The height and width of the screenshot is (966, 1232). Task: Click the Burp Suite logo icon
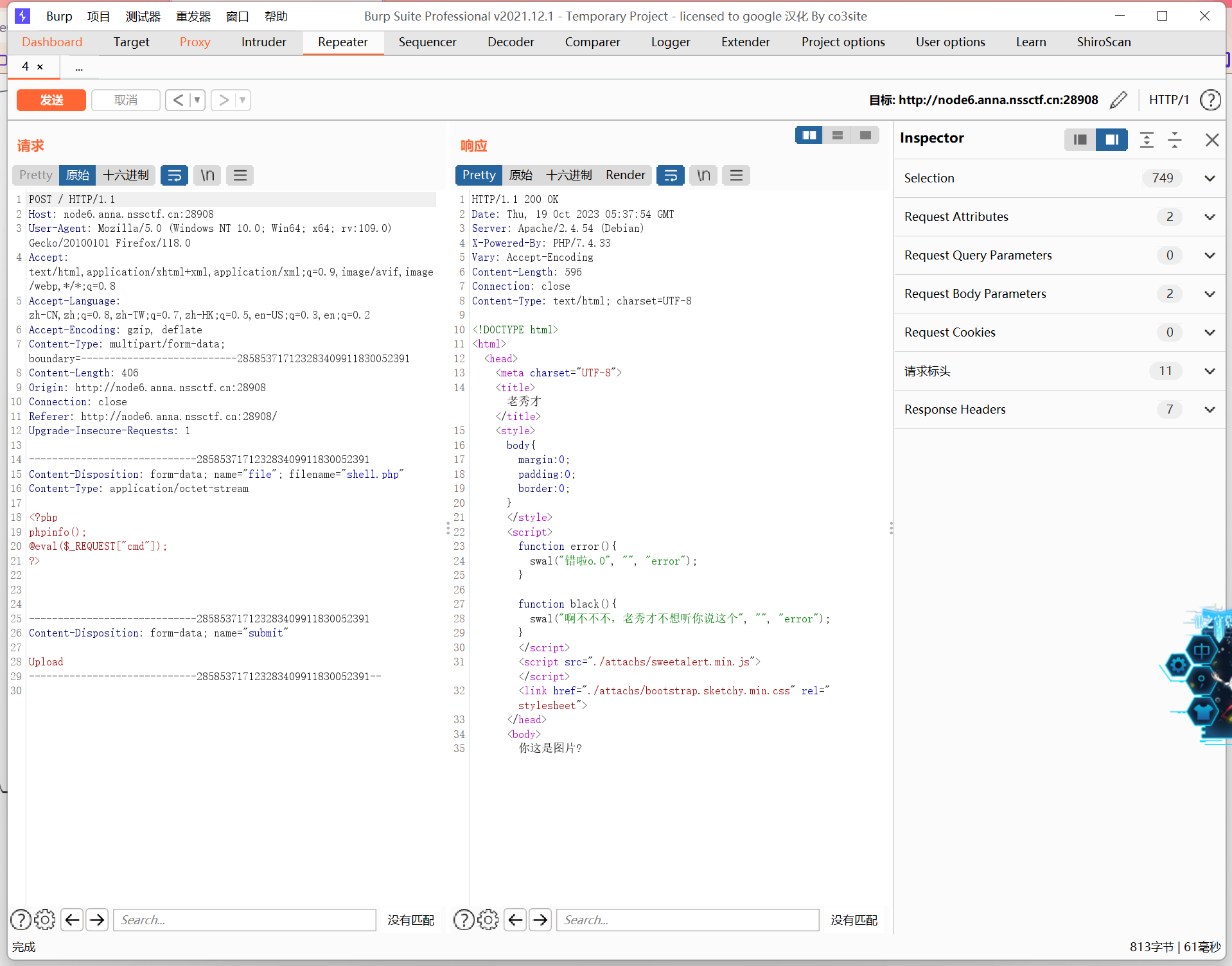point(22,16)
